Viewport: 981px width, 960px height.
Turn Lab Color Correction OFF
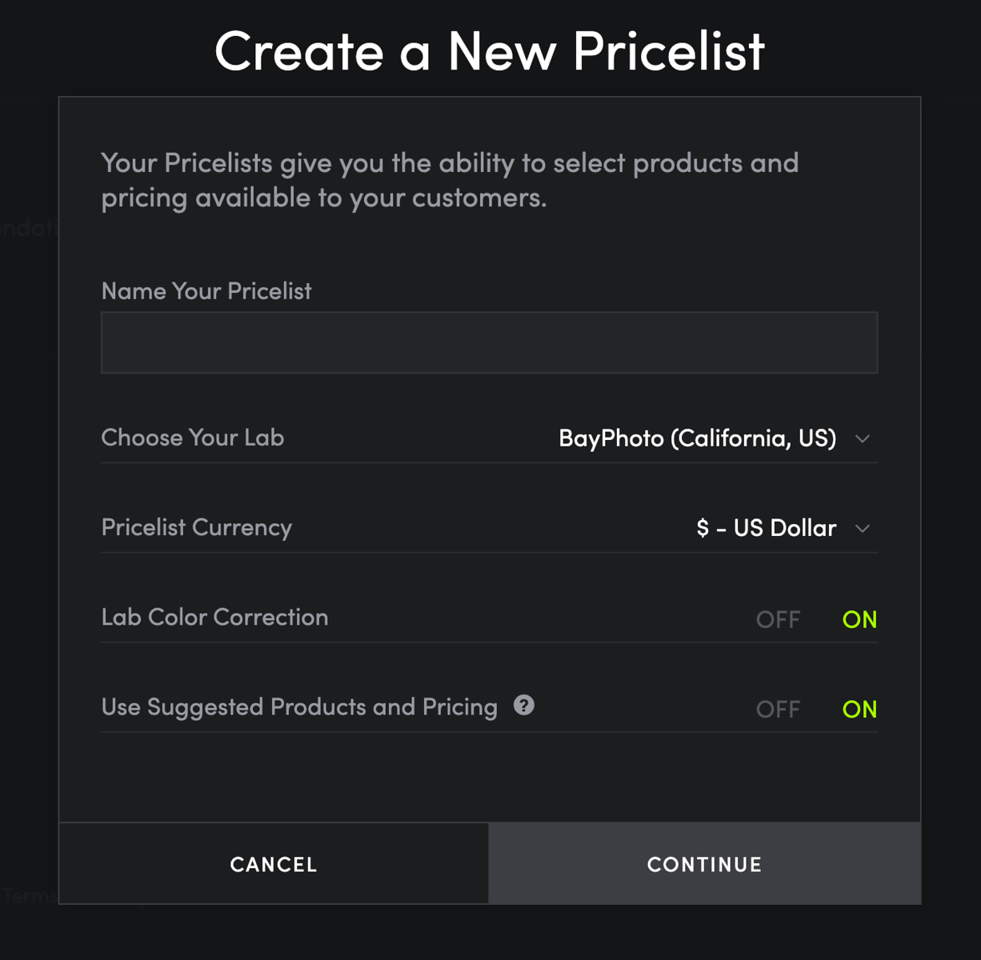click(x=778, y=620)
